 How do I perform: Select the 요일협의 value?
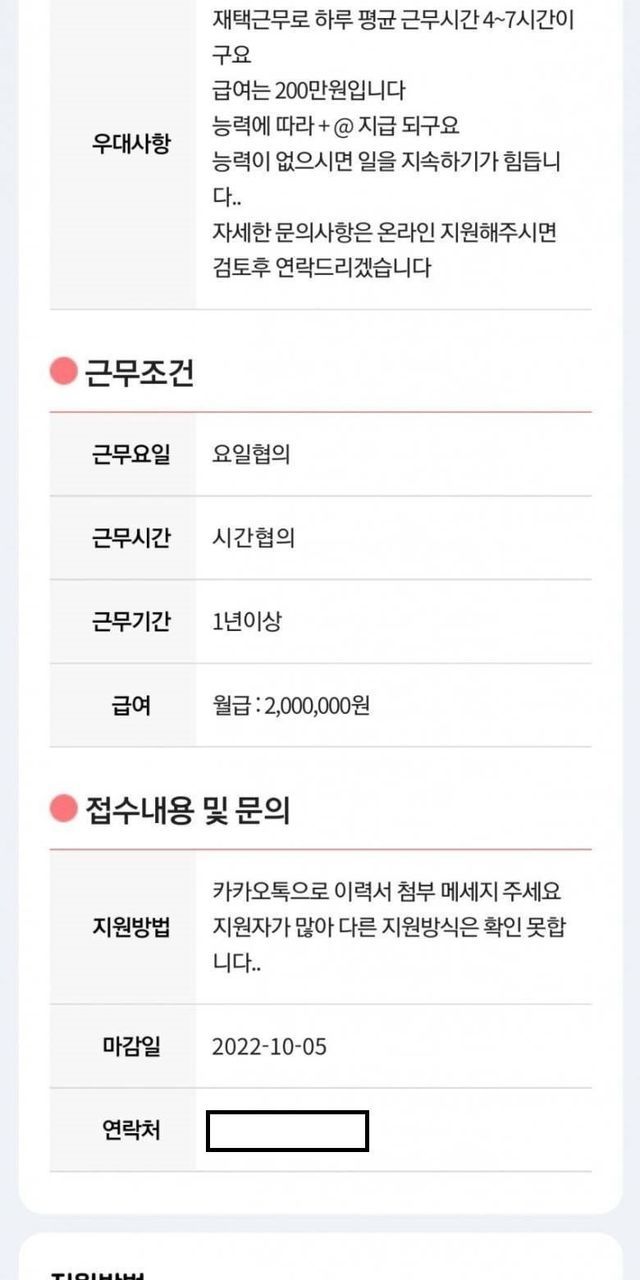(x=252, y=455)
